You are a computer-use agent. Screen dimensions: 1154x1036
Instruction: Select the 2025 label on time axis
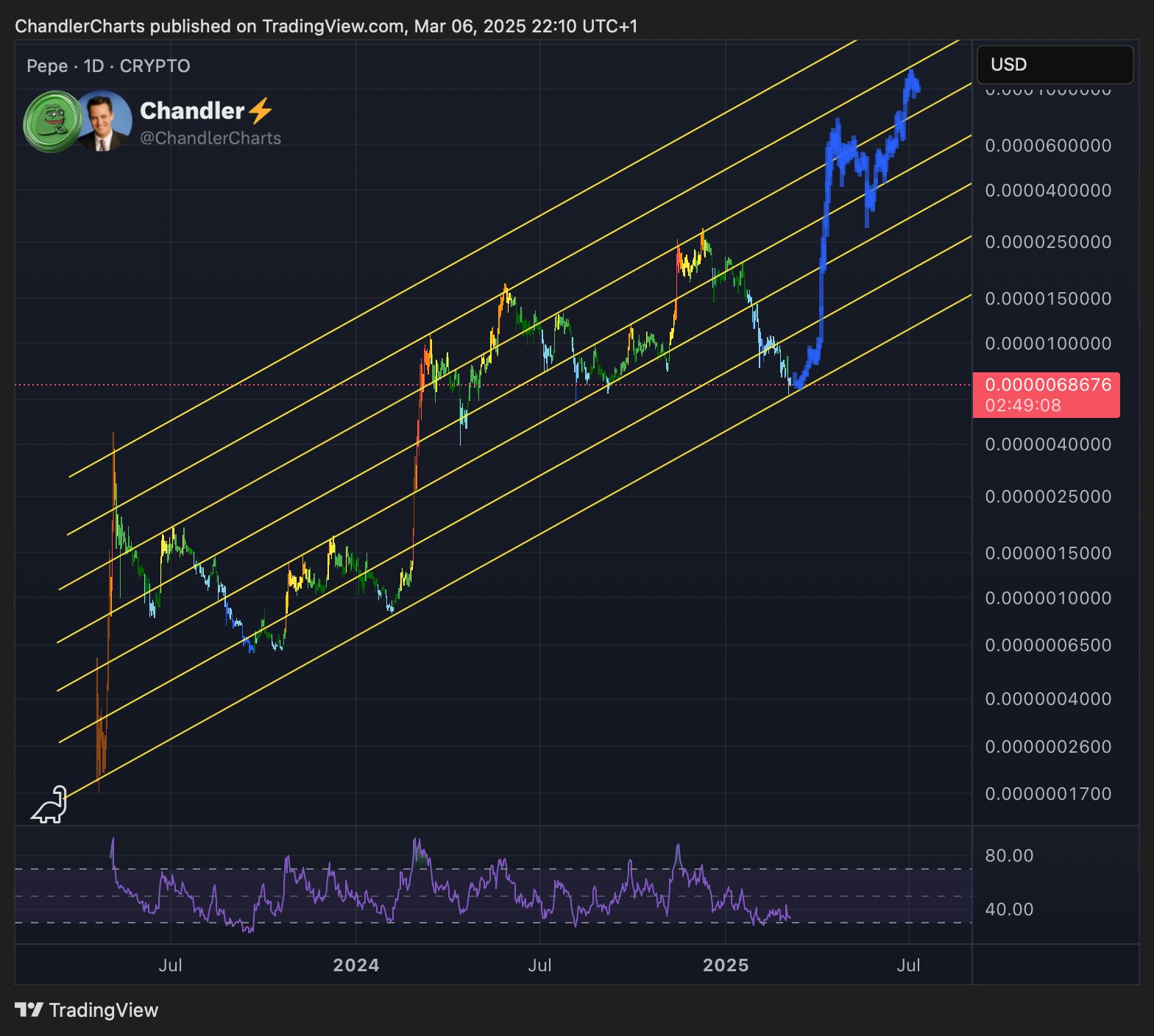click(726, 965)
